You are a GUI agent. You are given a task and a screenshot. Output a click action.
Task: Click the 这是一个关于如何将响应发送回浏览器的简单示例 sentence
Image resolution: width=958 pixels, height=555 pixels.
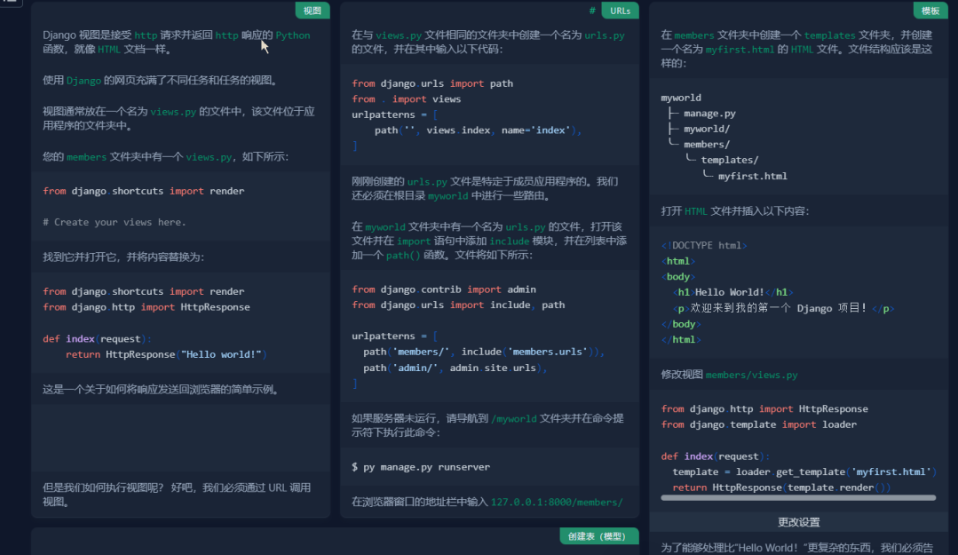161,389
